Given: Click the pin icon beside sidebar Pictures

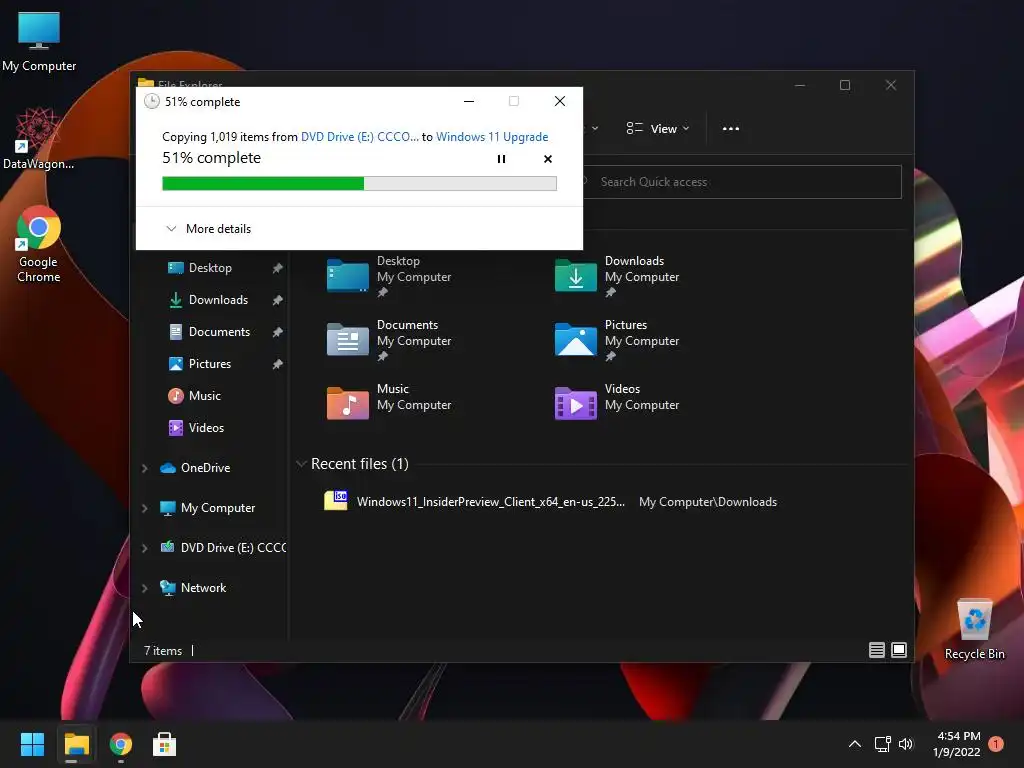Looking at the screenshot, I should click(278, 364).
